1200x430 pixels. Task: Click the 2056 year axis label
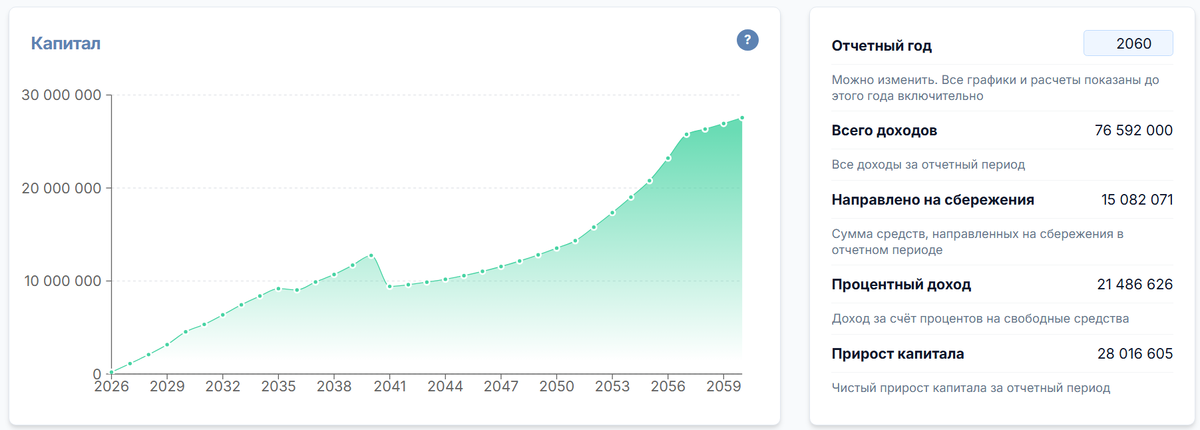(668, 387)
